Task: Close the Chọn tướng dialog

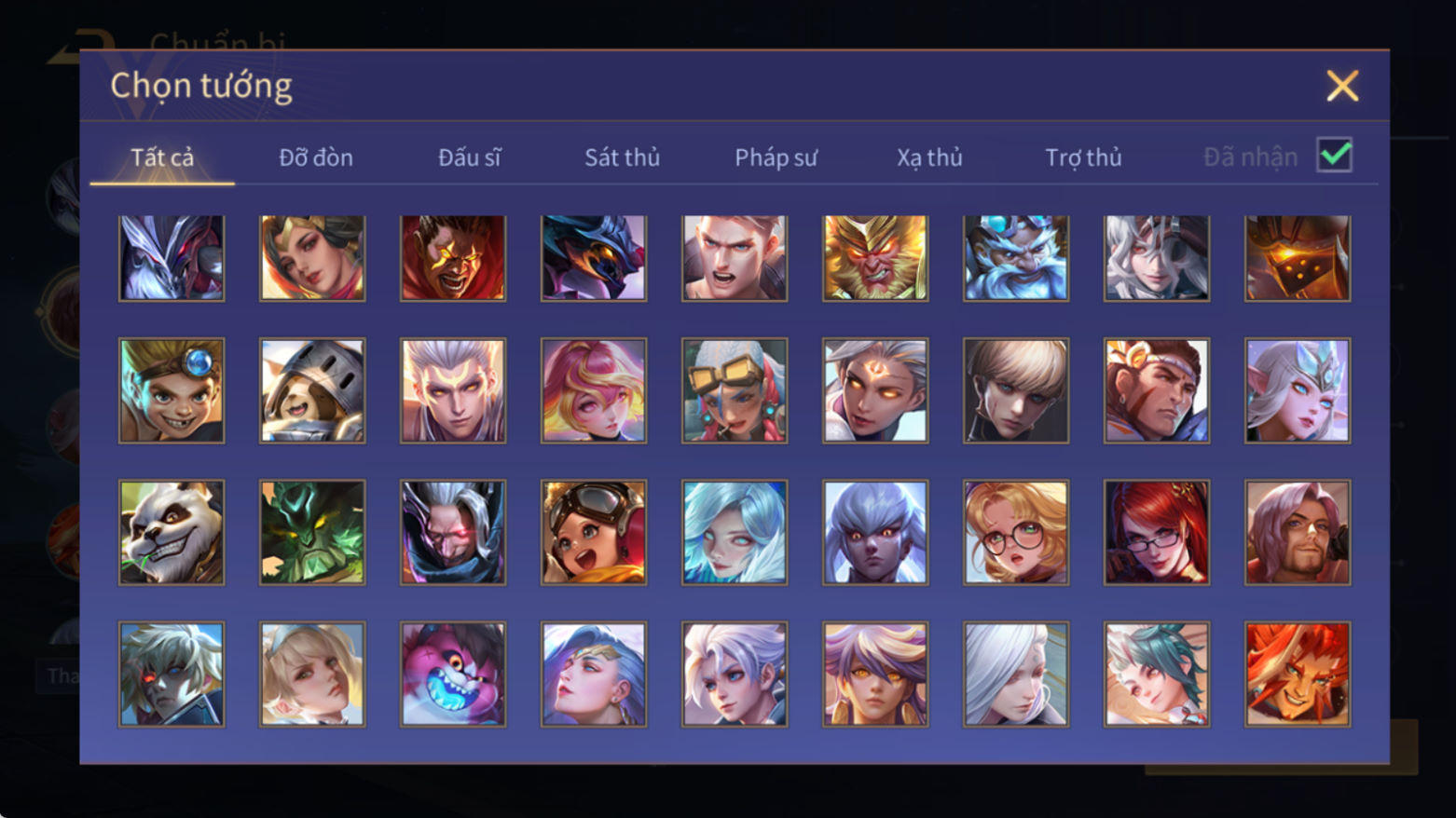Action: coord(1342,86)
